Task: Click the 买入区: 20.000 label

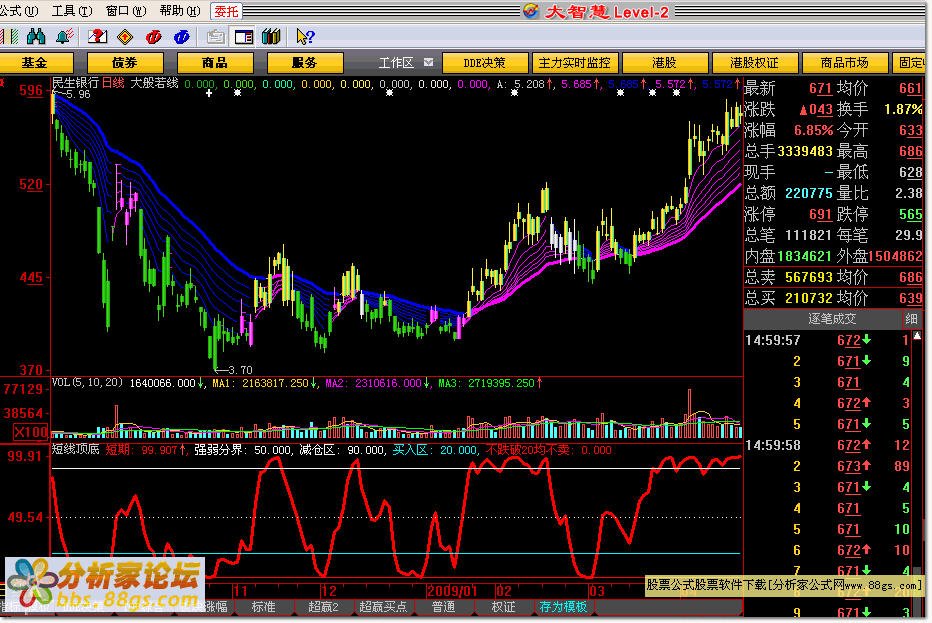Action: click(x=434, y=450)
